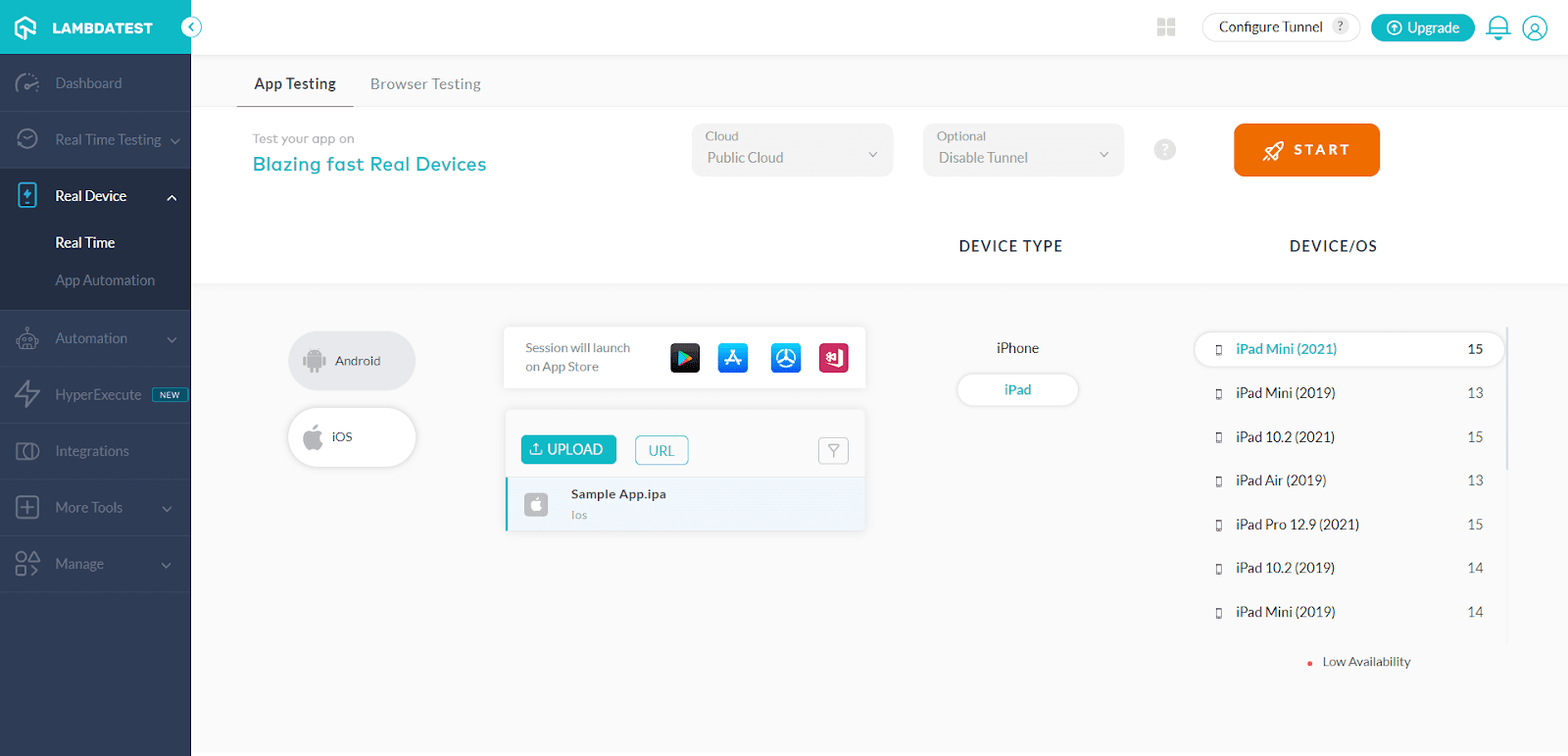This screenshot has height=756, width=1568.
Task: Select the Sample App.ipa entry
Action: point(685,504)
